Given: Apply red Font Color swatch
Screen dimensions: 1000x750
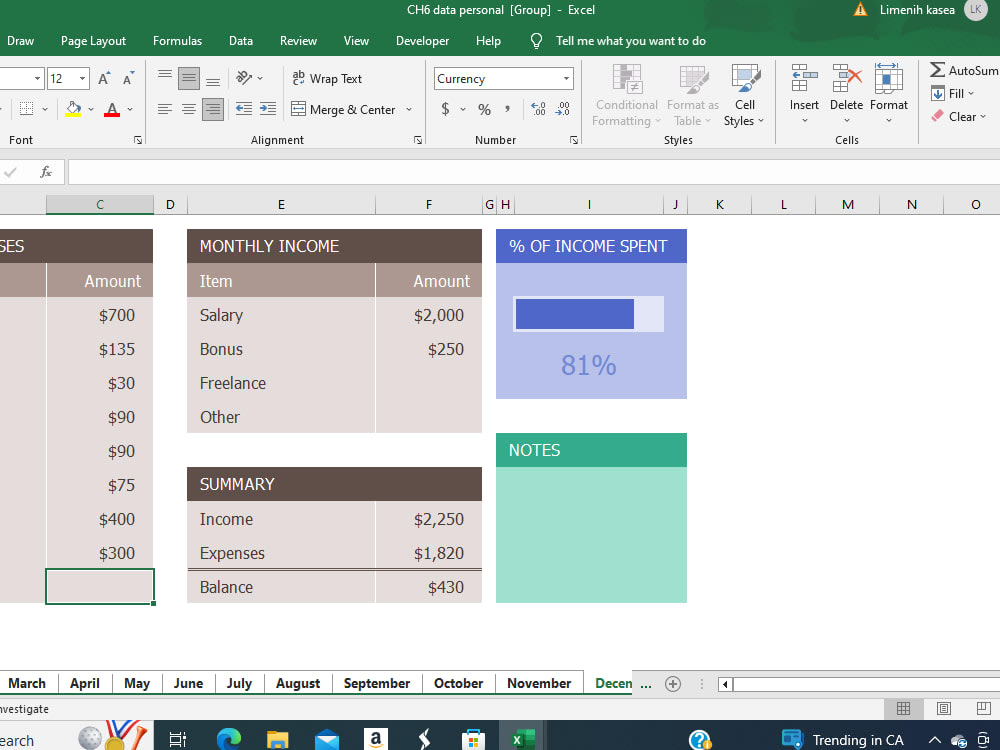Looking at the screenshot, I should click(112, 109).
